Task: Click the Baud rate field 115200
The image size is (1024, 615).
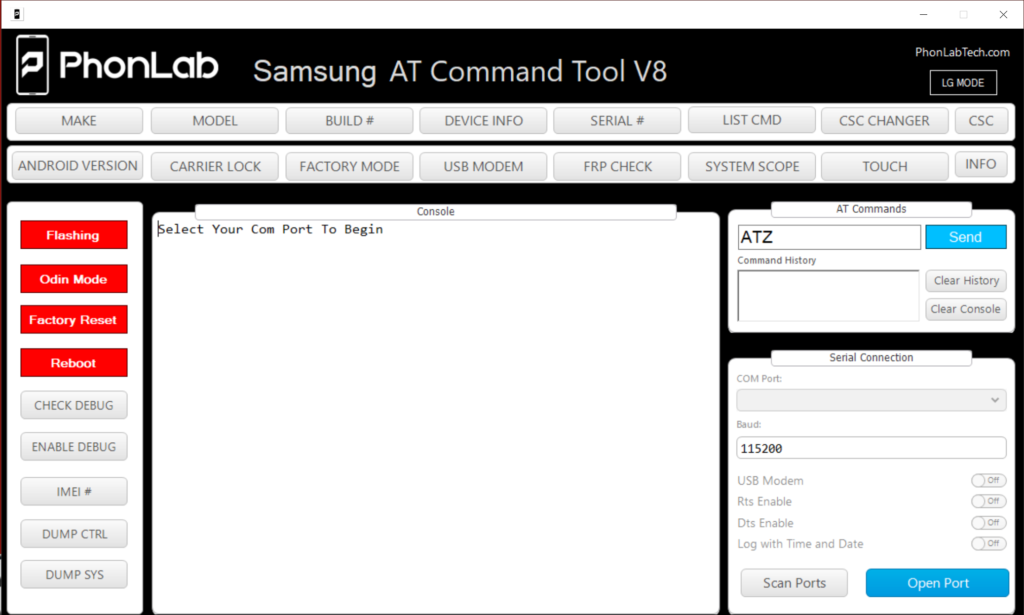Action: point(871,449)
